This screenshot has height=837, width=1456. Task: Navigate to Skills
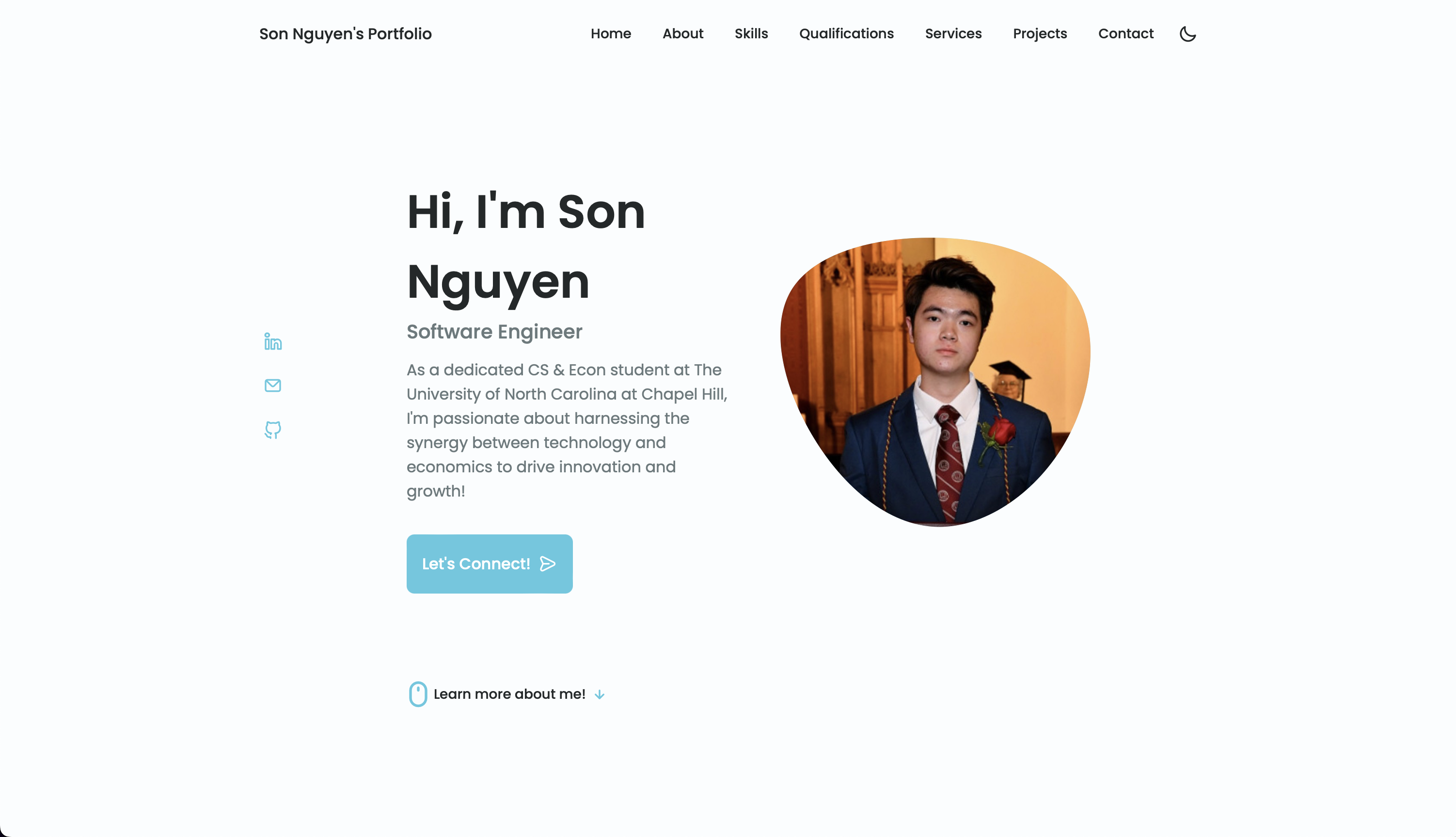point(751,34)
